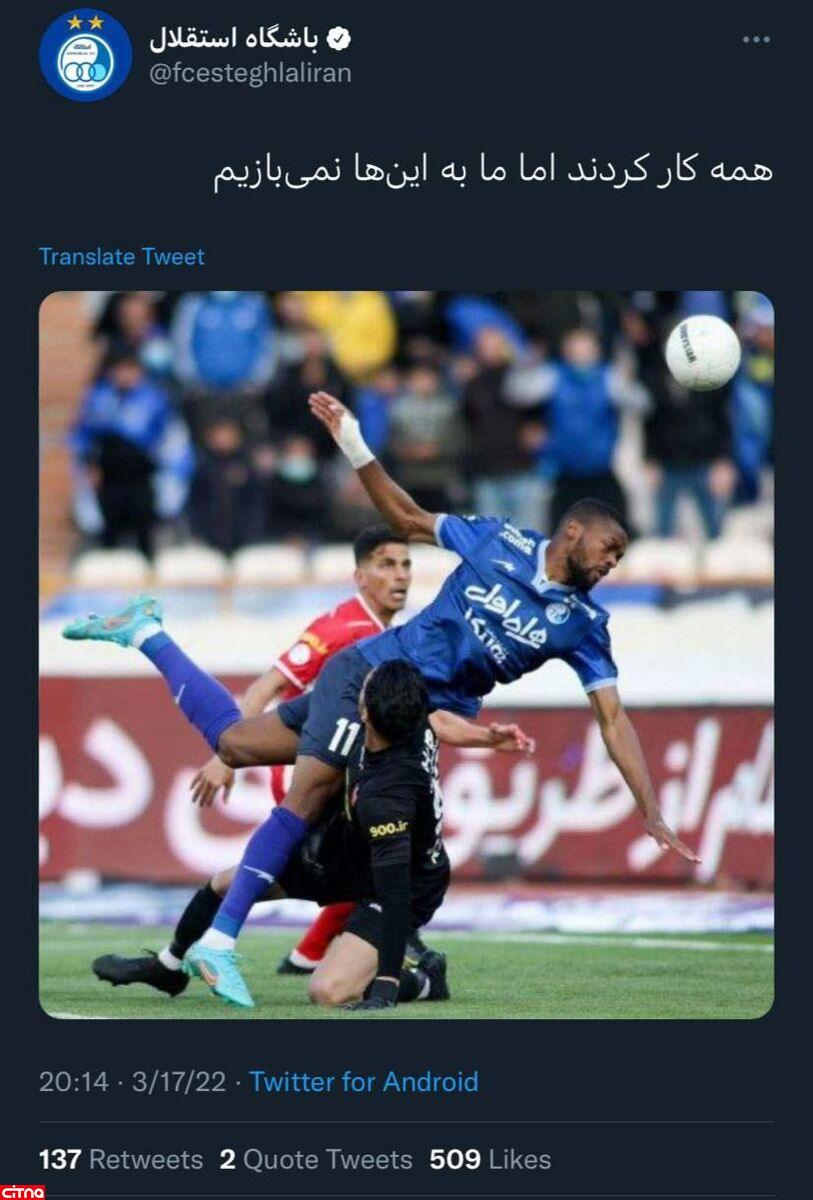
Task: Open the attached football match photo
Action: tap(406, 655)
